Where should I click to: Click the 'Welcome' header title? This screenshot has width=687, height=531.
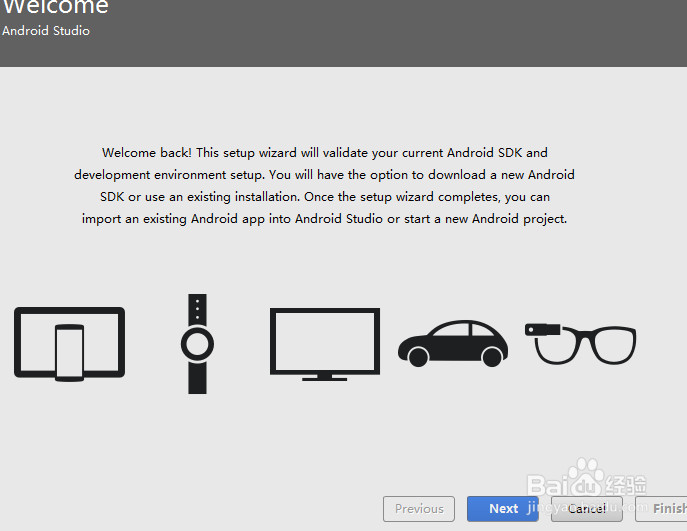click(56, 7)
